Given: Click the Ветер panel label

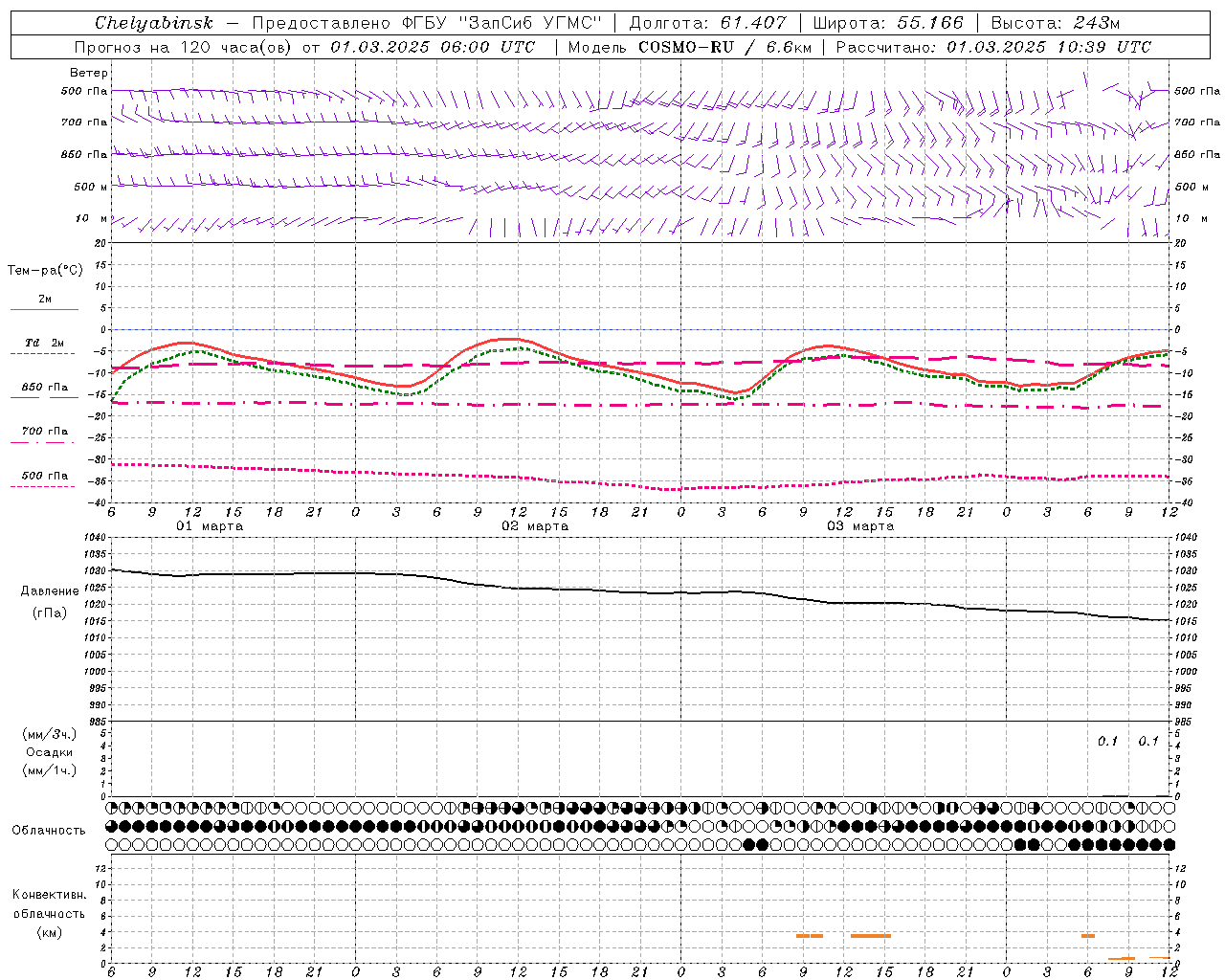Looking at the screenshot, I should coord(89,73).
